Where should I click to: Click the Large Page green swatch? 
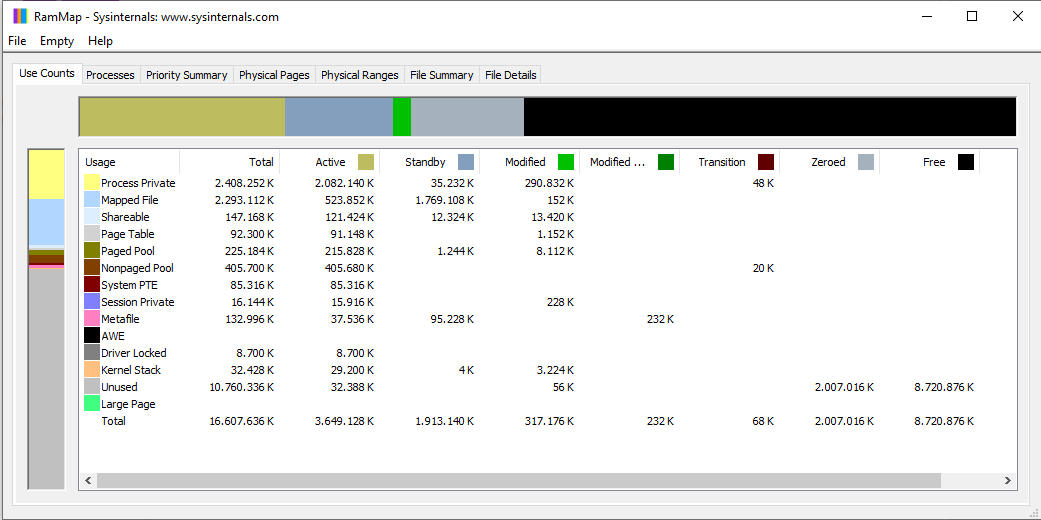click(x=92, y=404)
